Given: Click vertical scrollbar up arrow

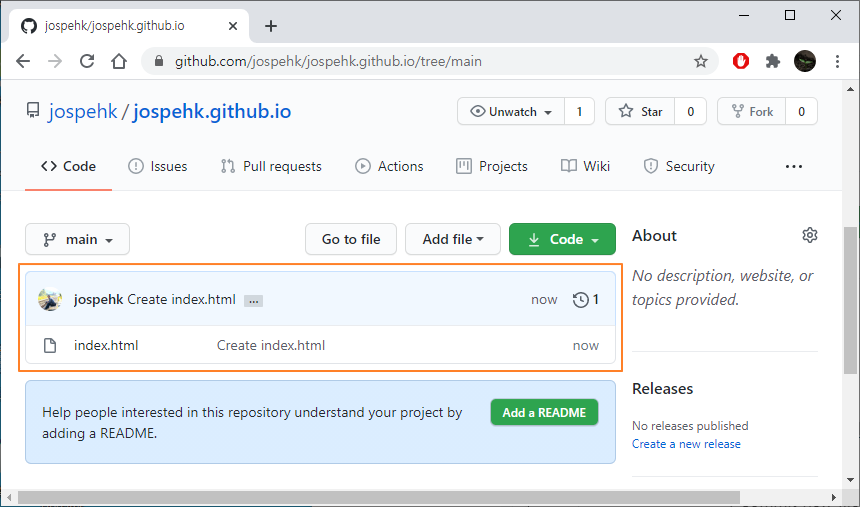Looking at the screenshot, I should pos(850,89).
